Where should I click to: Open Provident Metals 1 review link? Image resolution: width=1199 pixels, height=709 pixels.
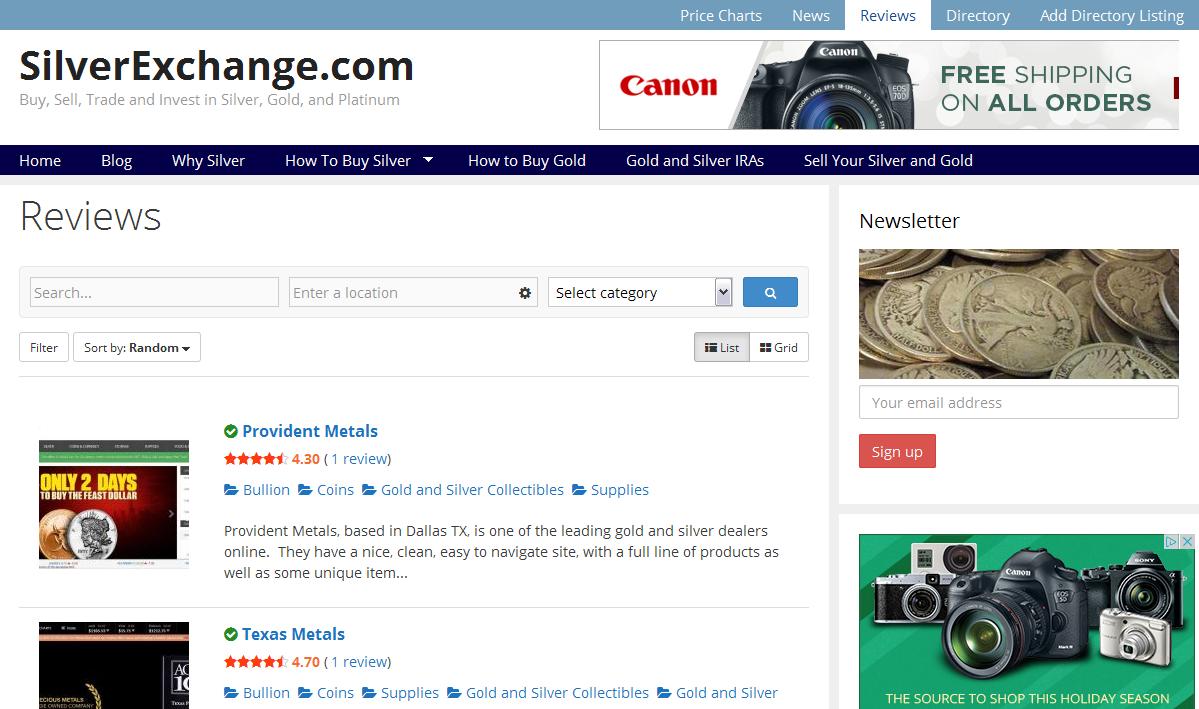point(359,459)
